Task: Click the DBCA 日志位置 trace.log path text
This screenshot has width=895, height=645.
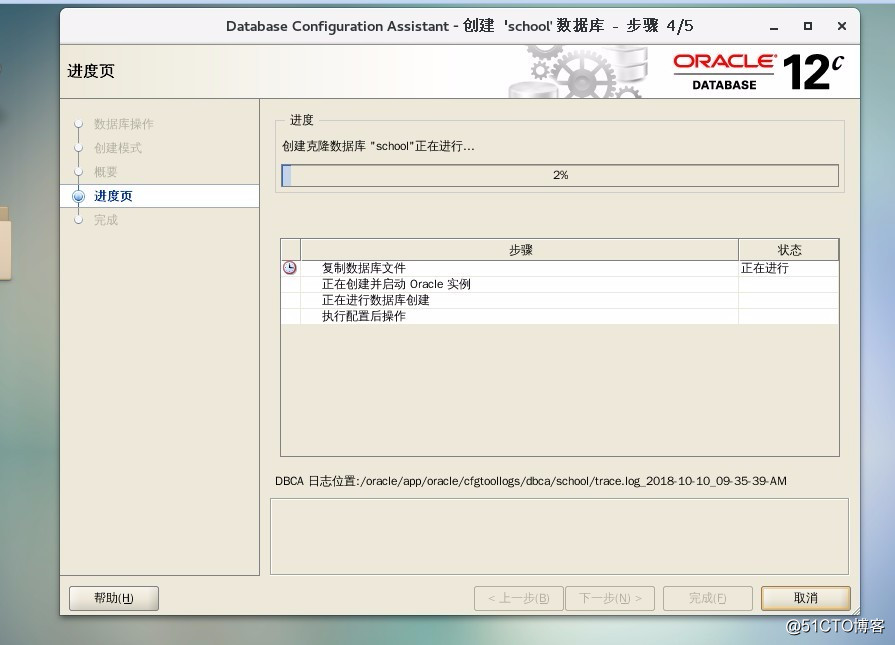Action: 531,481
